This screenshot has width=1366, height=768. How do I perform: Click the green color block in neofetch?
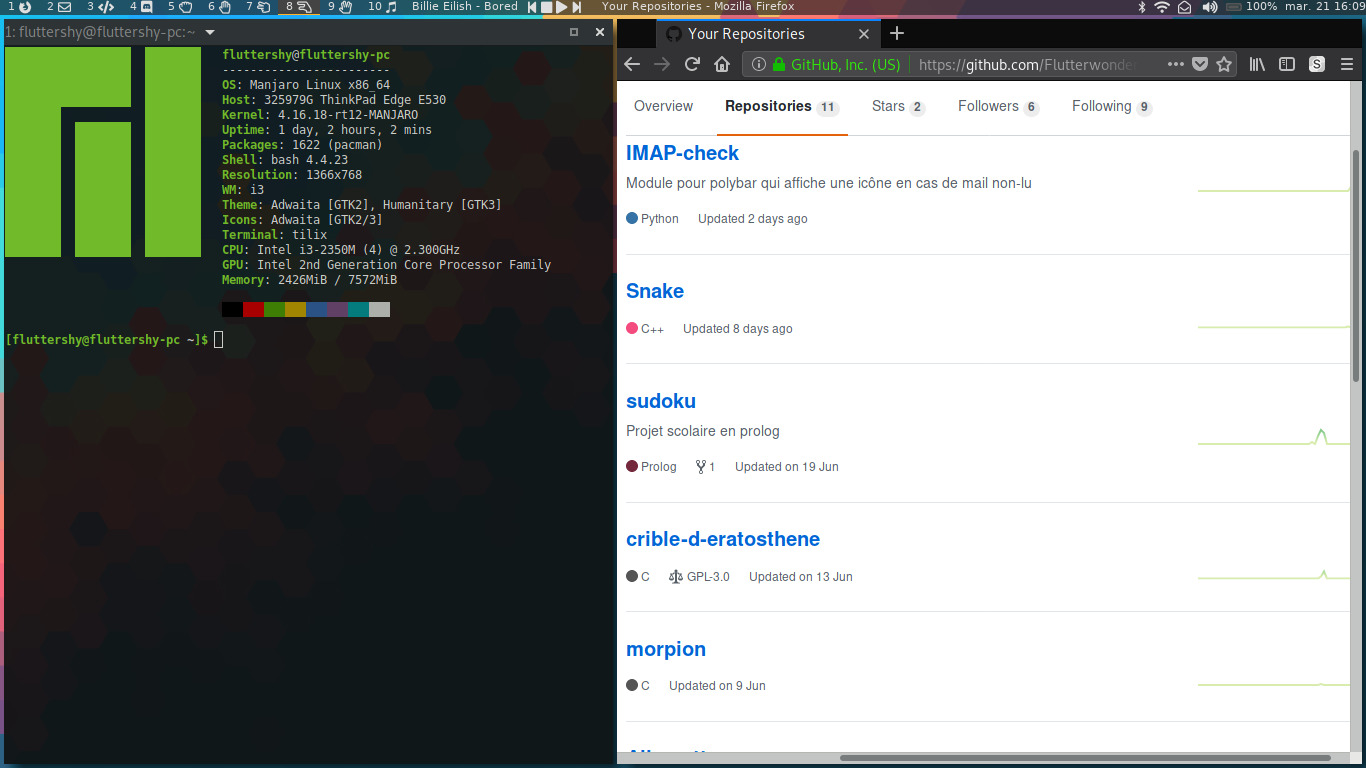tap(274, 310)
